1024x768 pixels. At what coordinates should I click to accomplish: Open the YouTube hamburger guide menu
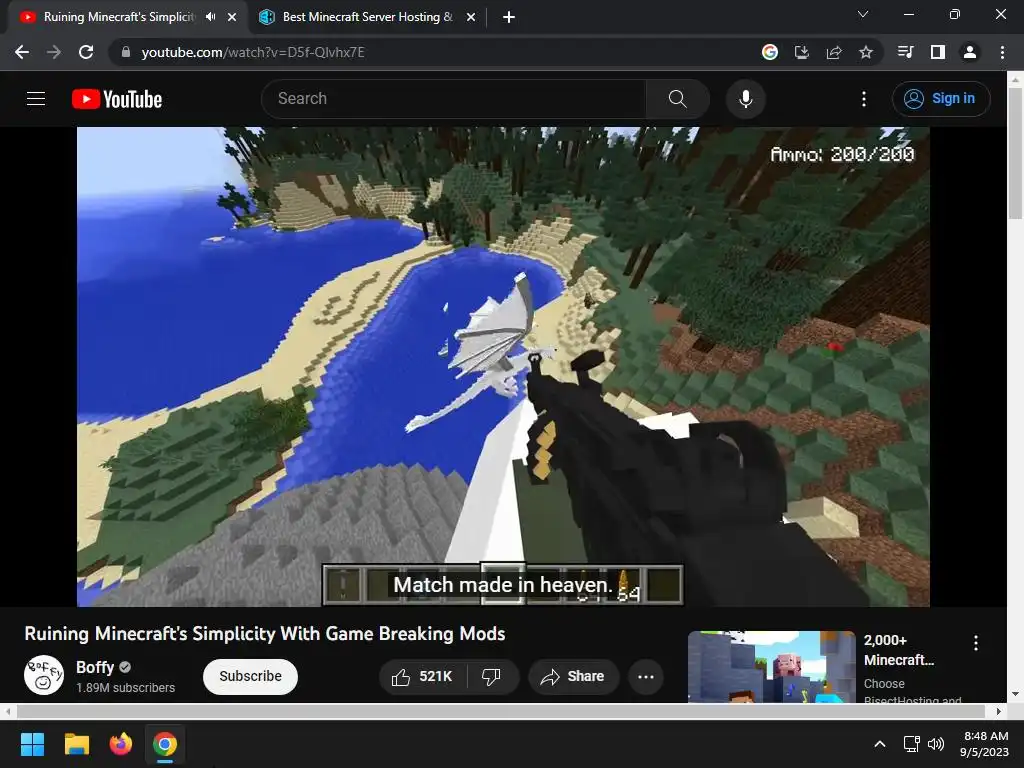click(36, 99)
